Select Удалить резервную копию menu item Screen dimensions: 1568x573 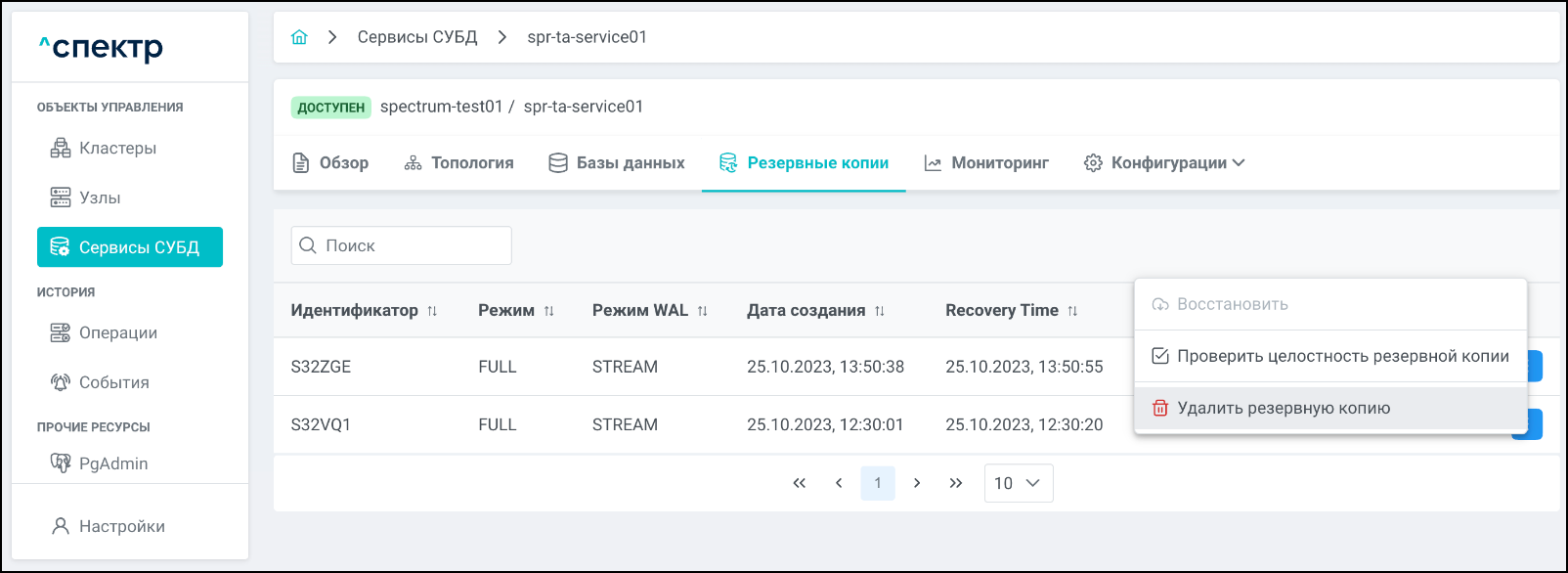[1283, 409]
